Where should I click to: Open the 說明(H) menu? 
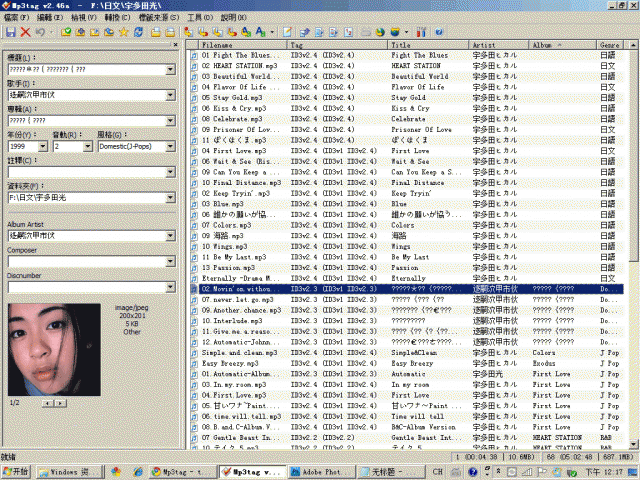click(233, 18)
